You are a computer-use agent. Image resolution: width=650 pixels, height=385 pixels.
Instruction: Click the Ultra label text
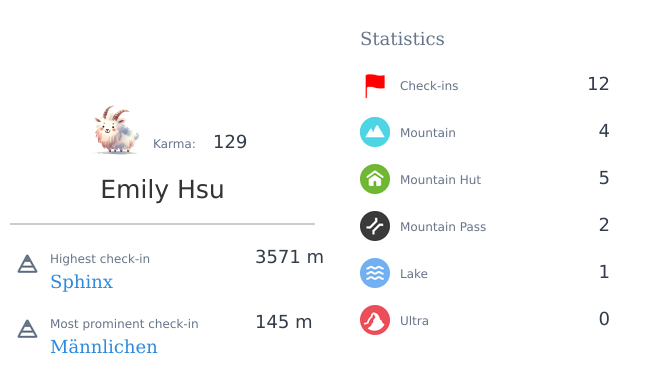pyautogui.click(x=414, y=321)
